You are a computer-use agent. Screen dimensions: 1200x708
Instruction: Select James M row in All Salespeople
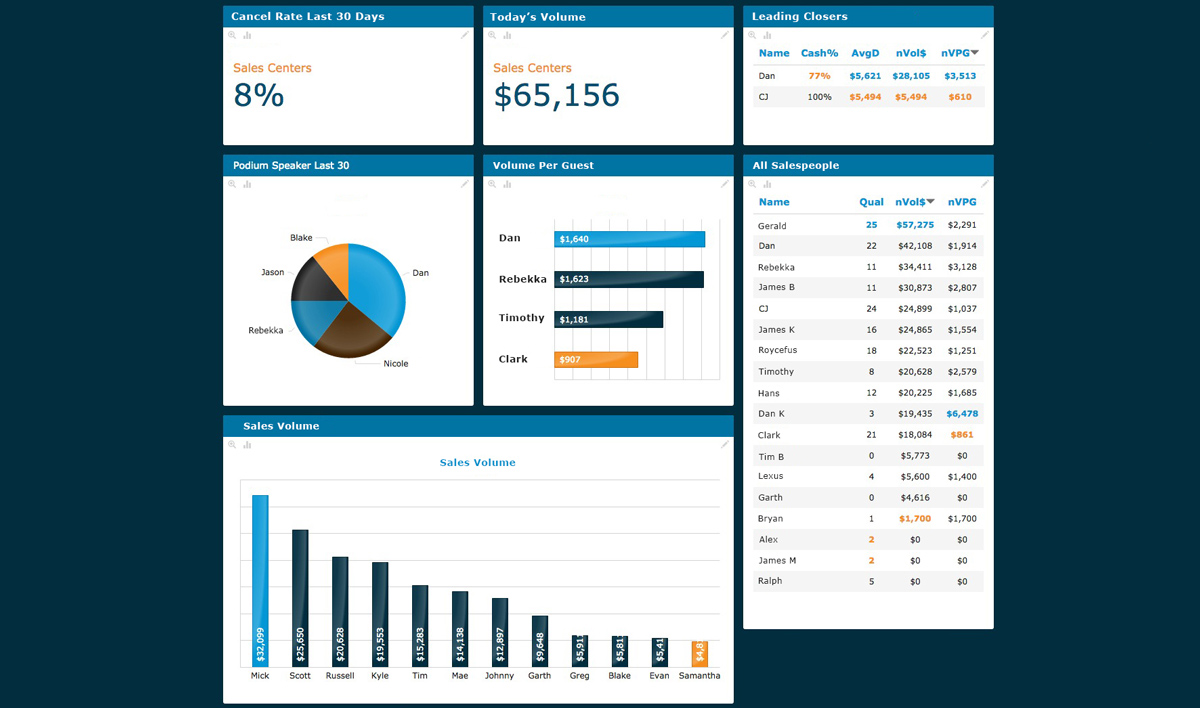click(x=868, y=560)
